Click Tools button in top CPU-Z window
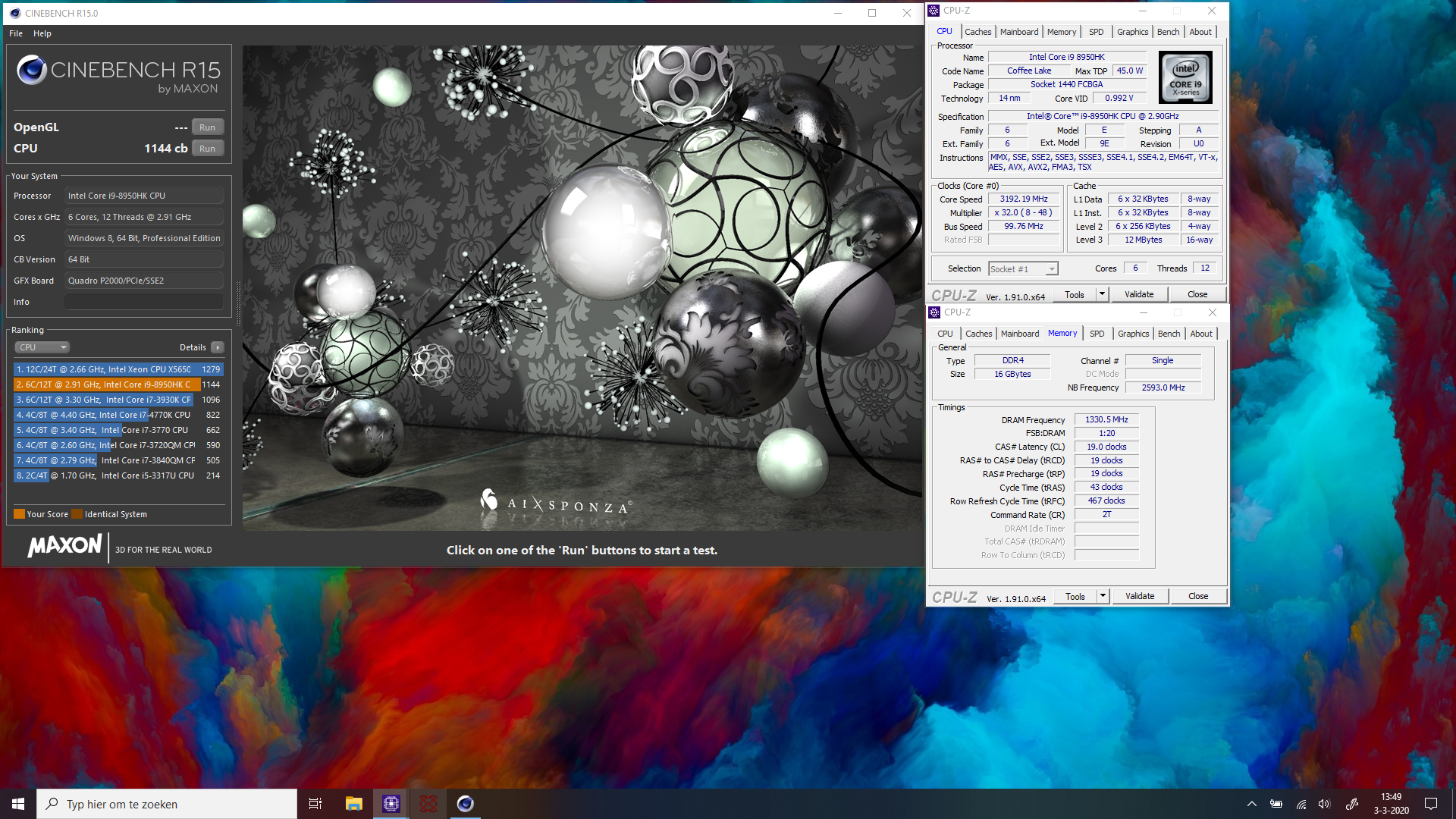The height and width of the screenshot is (819, 1456). tap(1075, 295)
